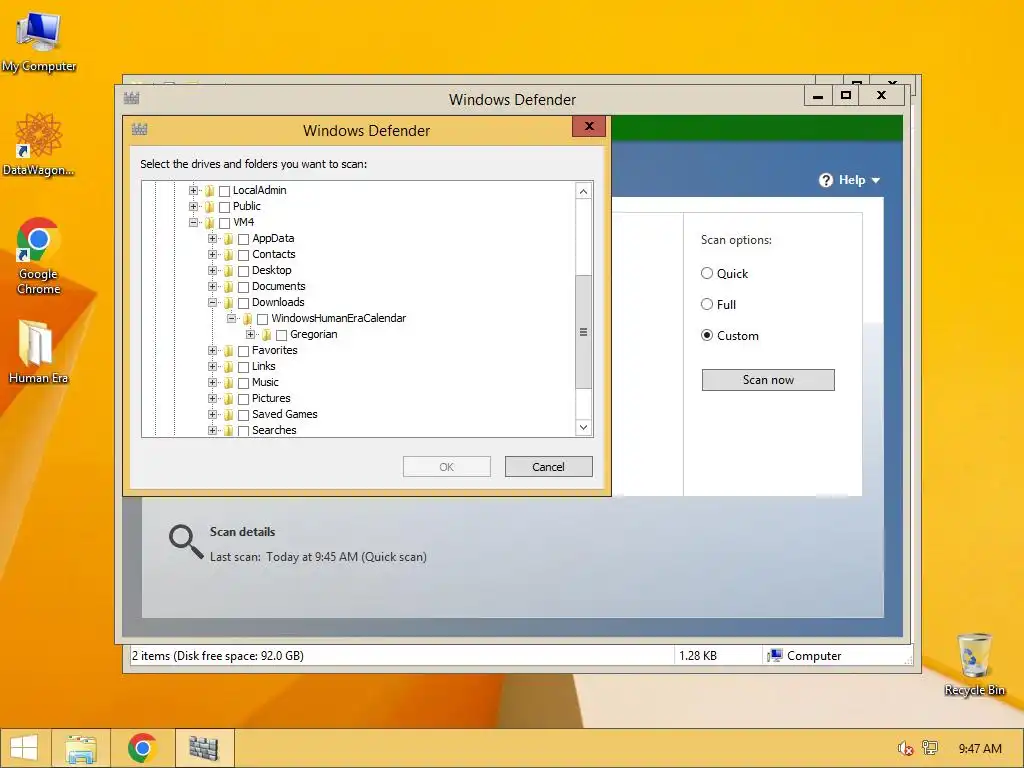This screenshot has width=1024, height=768.
Task: Open Chrome from the taskbar
Action: [142, 748]
